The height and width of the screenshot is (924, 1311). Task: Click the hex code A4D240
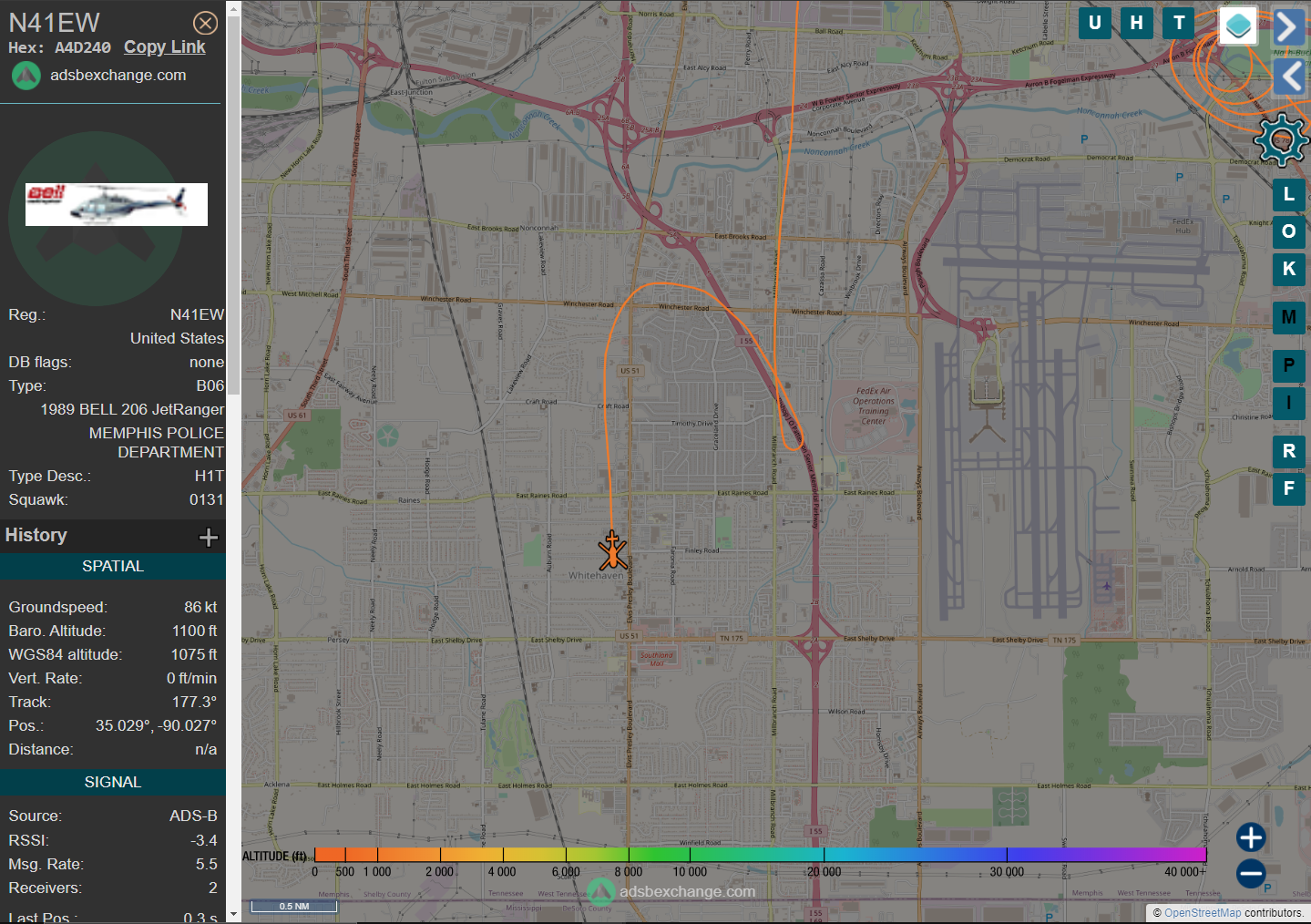(83, 47)
